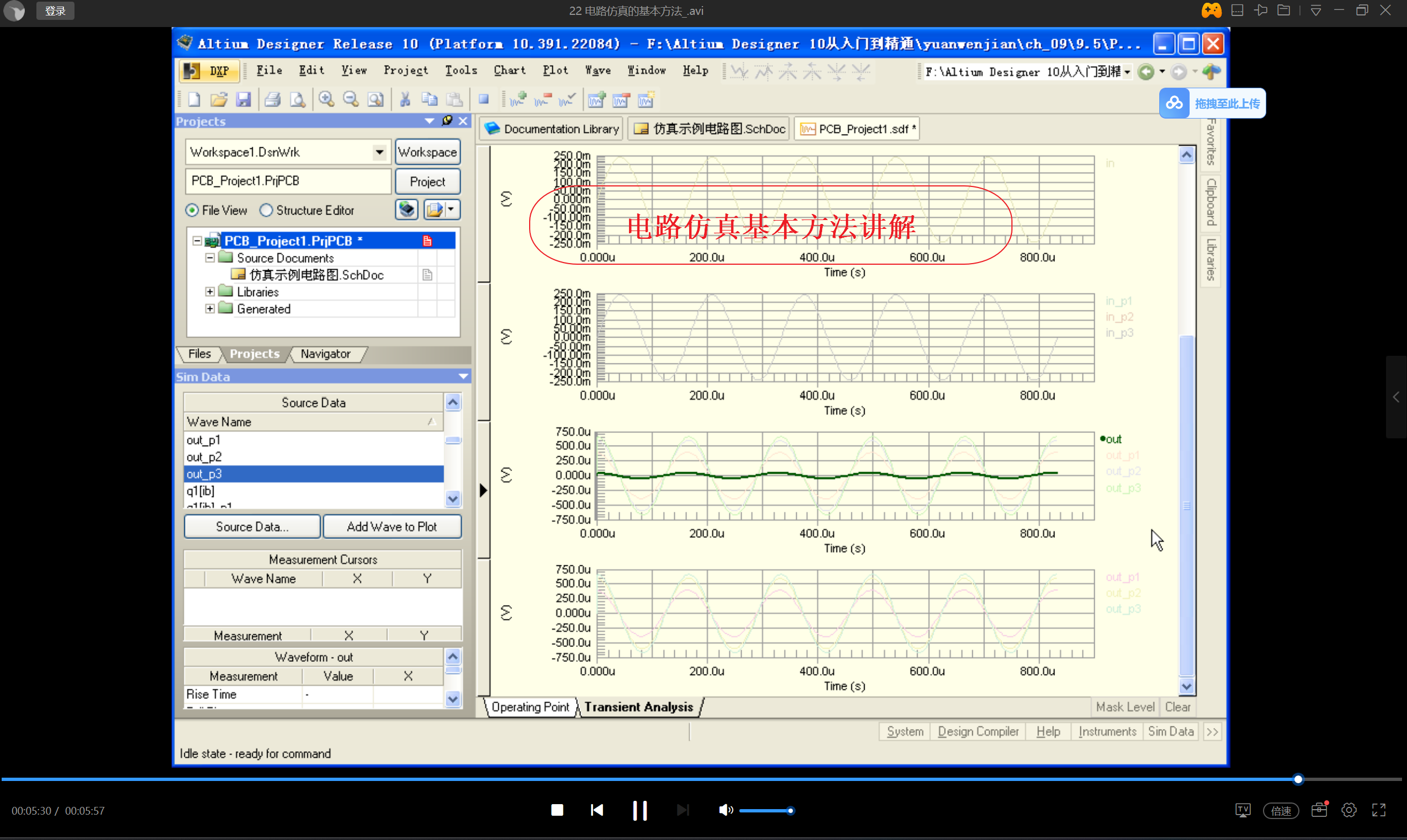Pin the Projects panel with pushpin icon
The height and width of the screenshot is (840, 1407).
coord(447,121)
